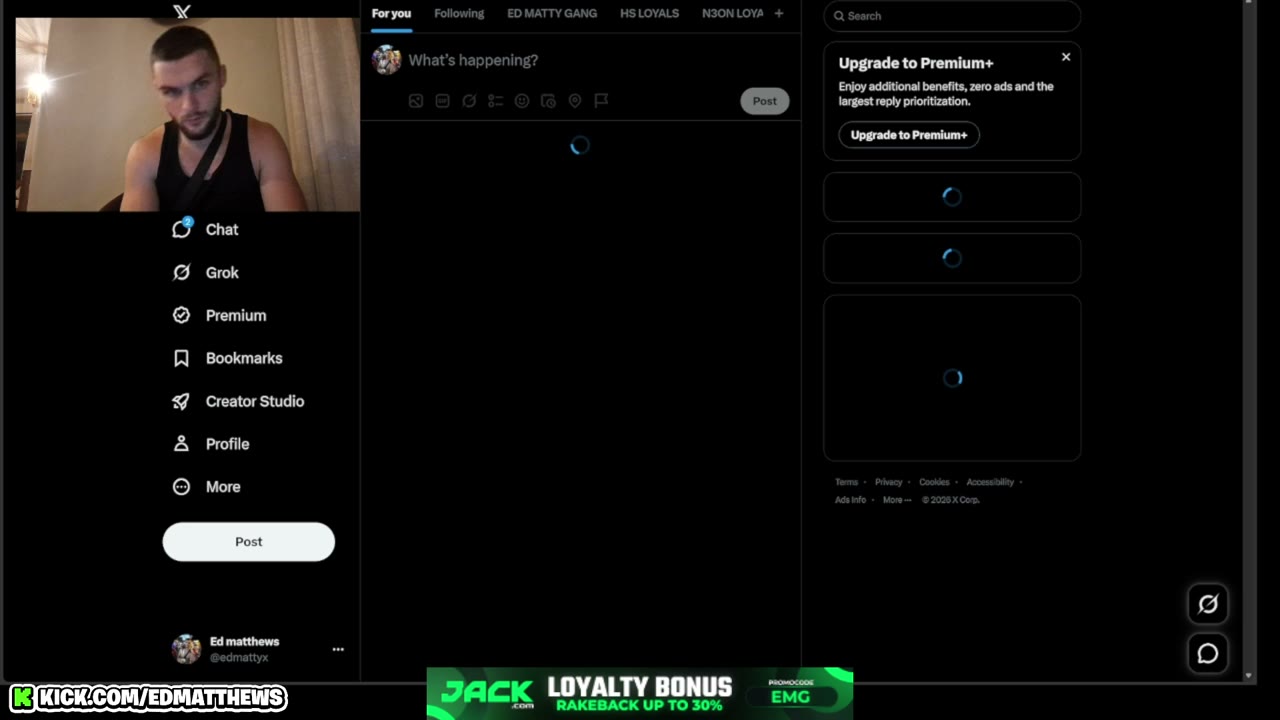Open Chat from the left sidebar
Screen dimensions: 1280x720
[x=205, y=229]
